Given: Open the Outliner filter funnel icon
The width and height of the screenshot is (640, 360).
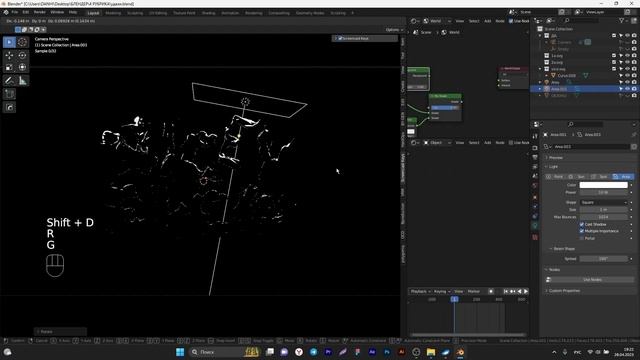Looking at the screenshot, I should click(x=622, y=20).
